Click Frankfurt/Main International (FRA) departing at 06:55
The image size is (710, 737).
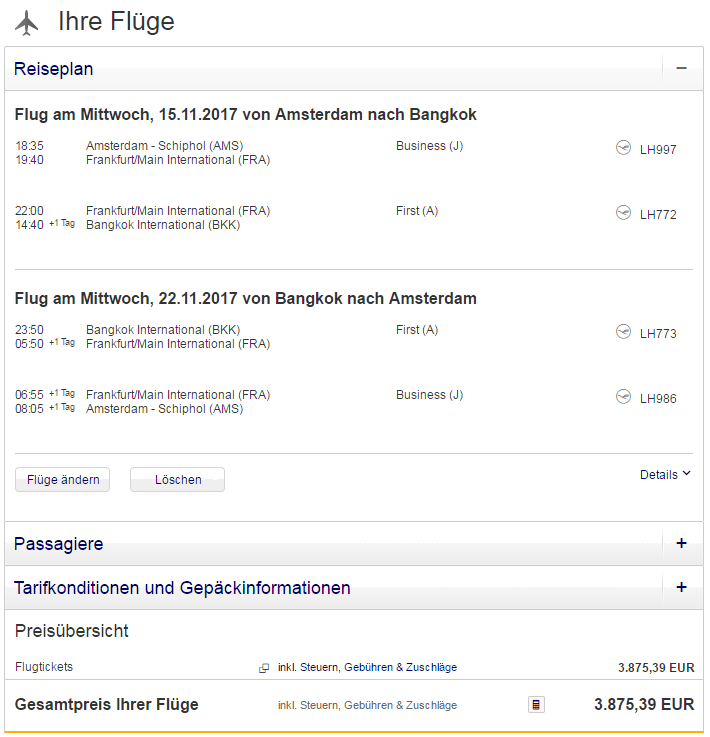point(178,395)
